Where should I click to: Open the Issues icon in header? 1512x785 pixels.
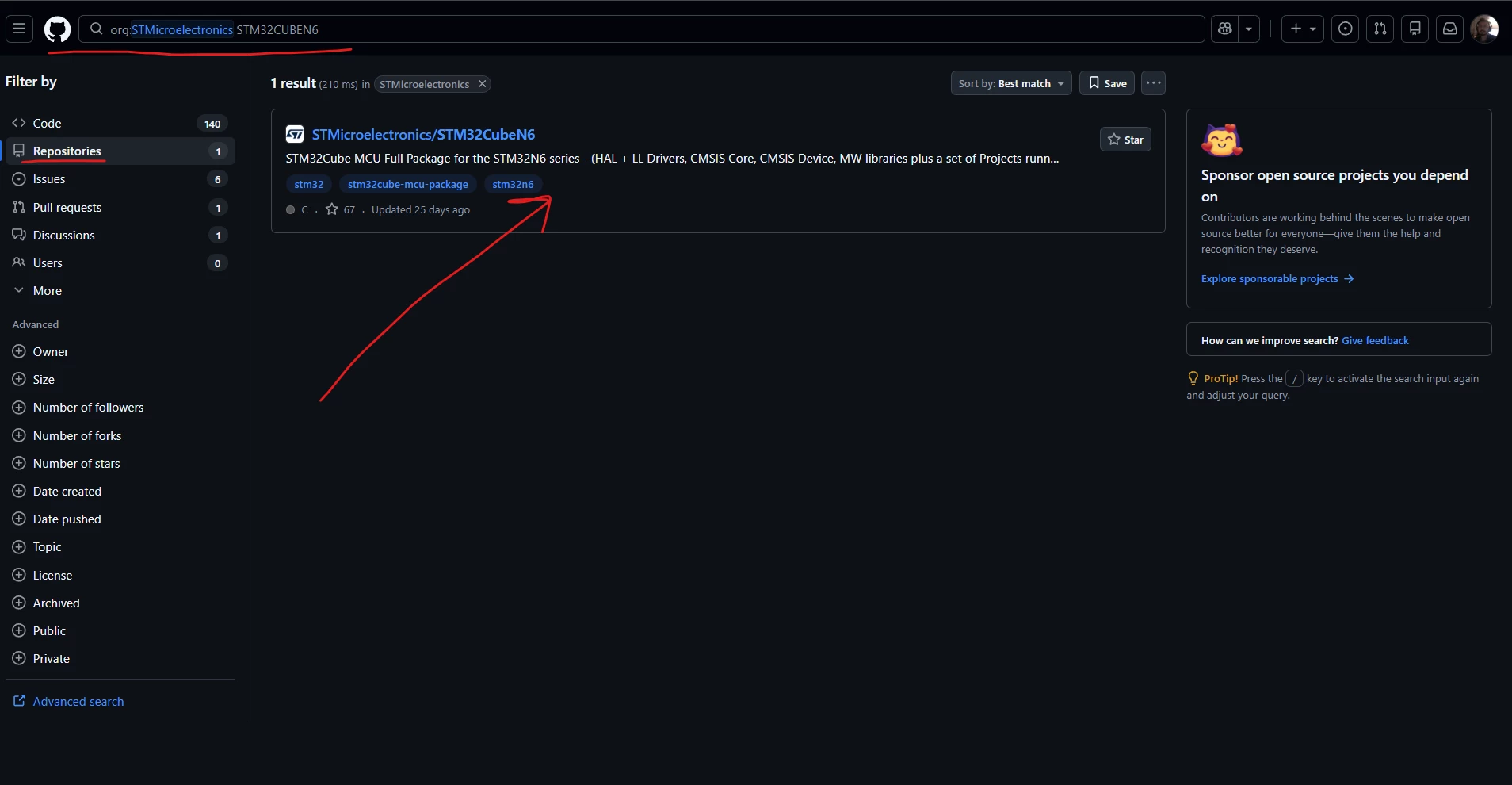click(x=1346, y=29)
